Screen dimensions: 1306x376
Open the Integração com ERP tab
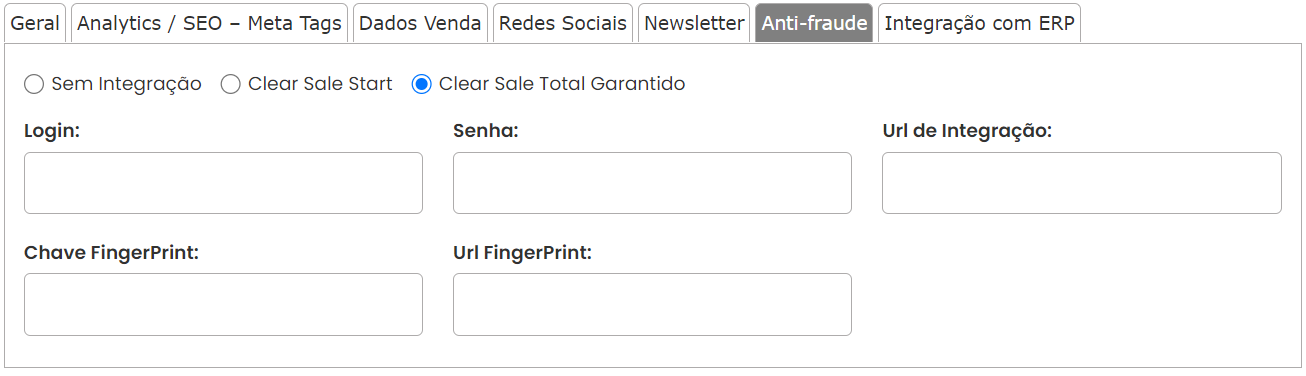pos(980,23)
